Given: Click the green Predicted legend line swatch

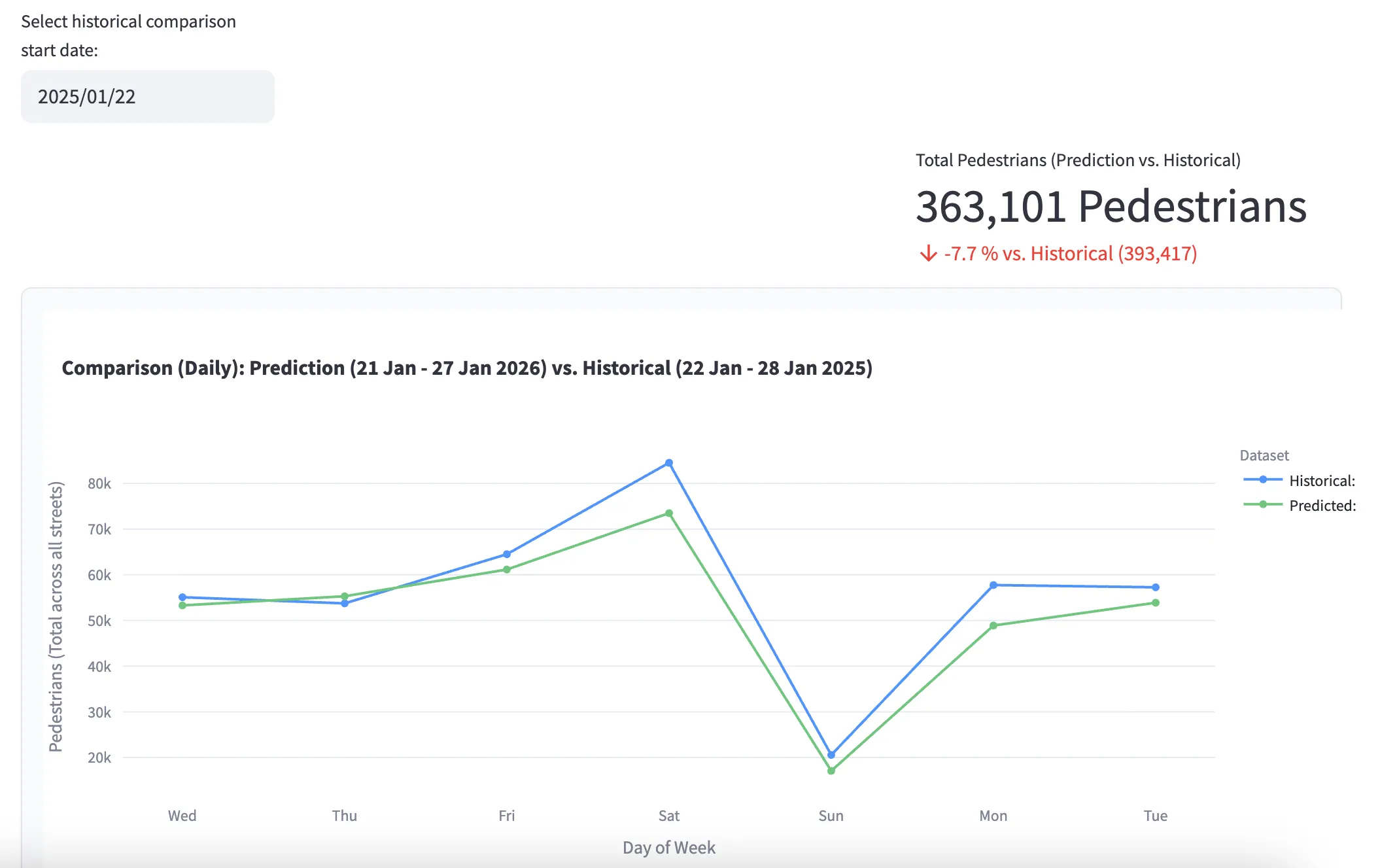Looking at the screenshot, I should click(x=1262, y=504).
